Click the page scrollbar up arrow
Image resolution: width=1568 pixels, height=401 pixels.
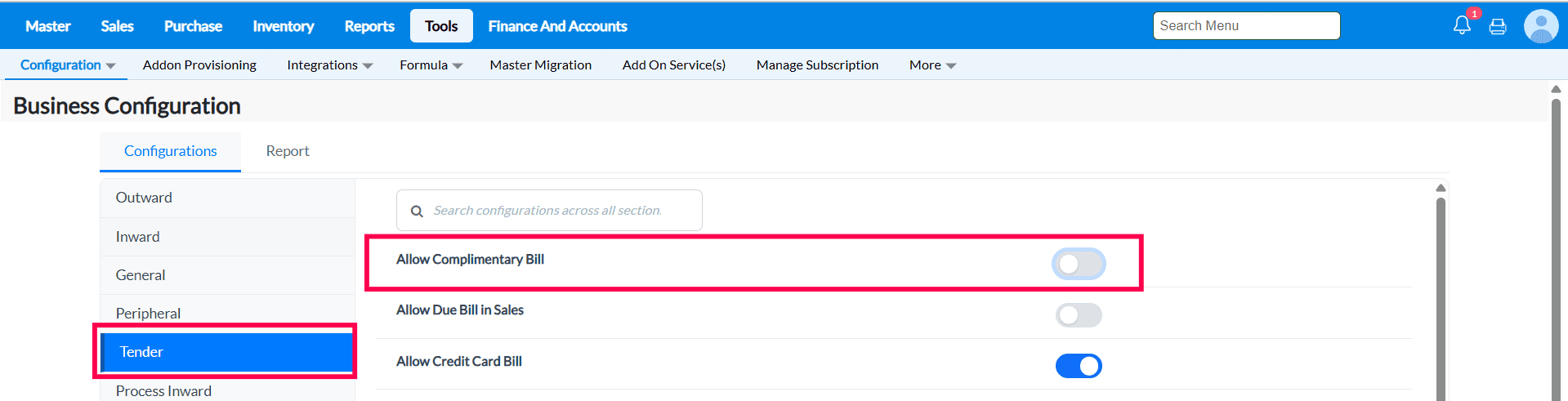[1556, 89]
